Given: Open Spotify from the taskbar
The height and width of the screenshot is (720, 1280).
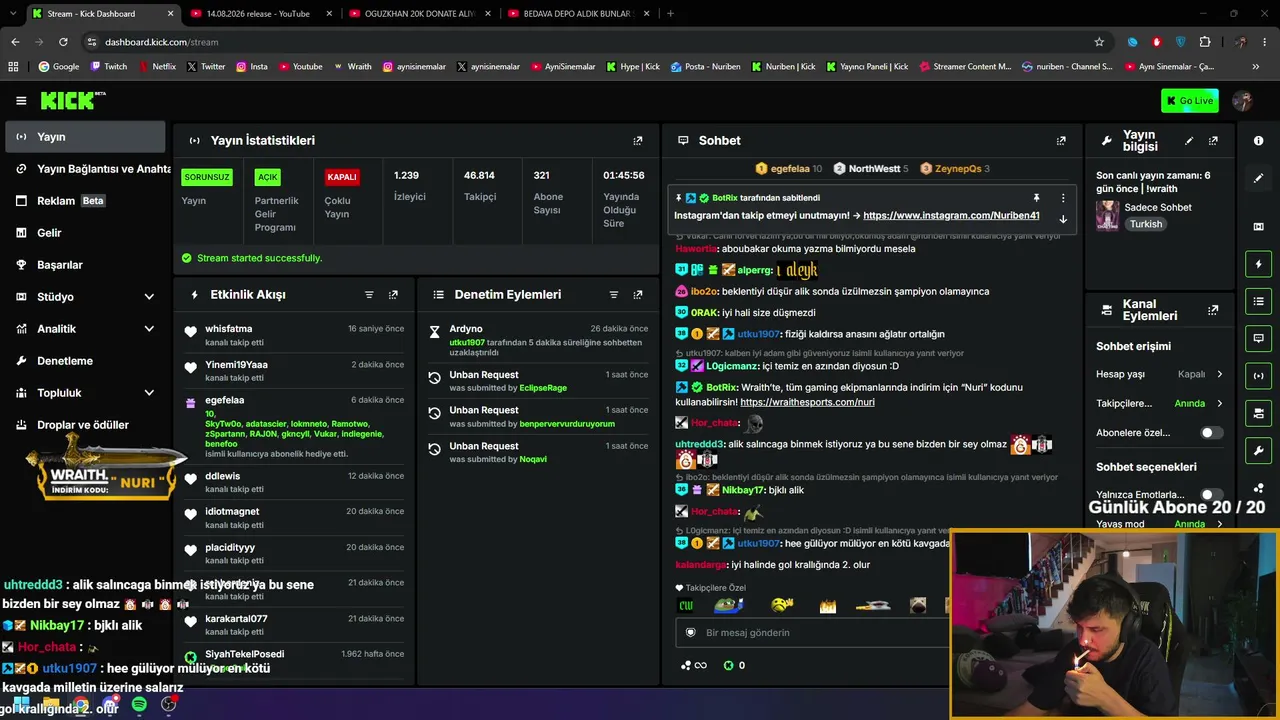Looking at the screenshot, I should pyautogui.click(x=139, y=705).
